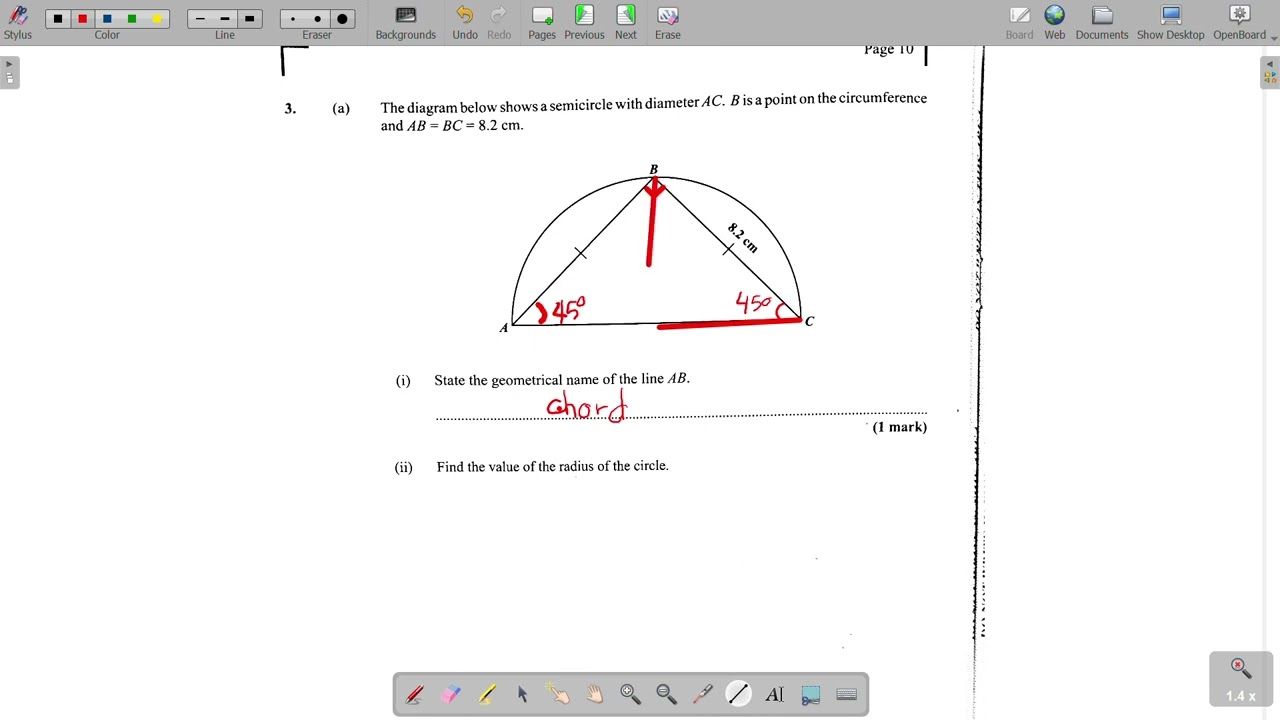Choose the blue pen color
This screenshot has width=1280, height=720.
[107, 19]
